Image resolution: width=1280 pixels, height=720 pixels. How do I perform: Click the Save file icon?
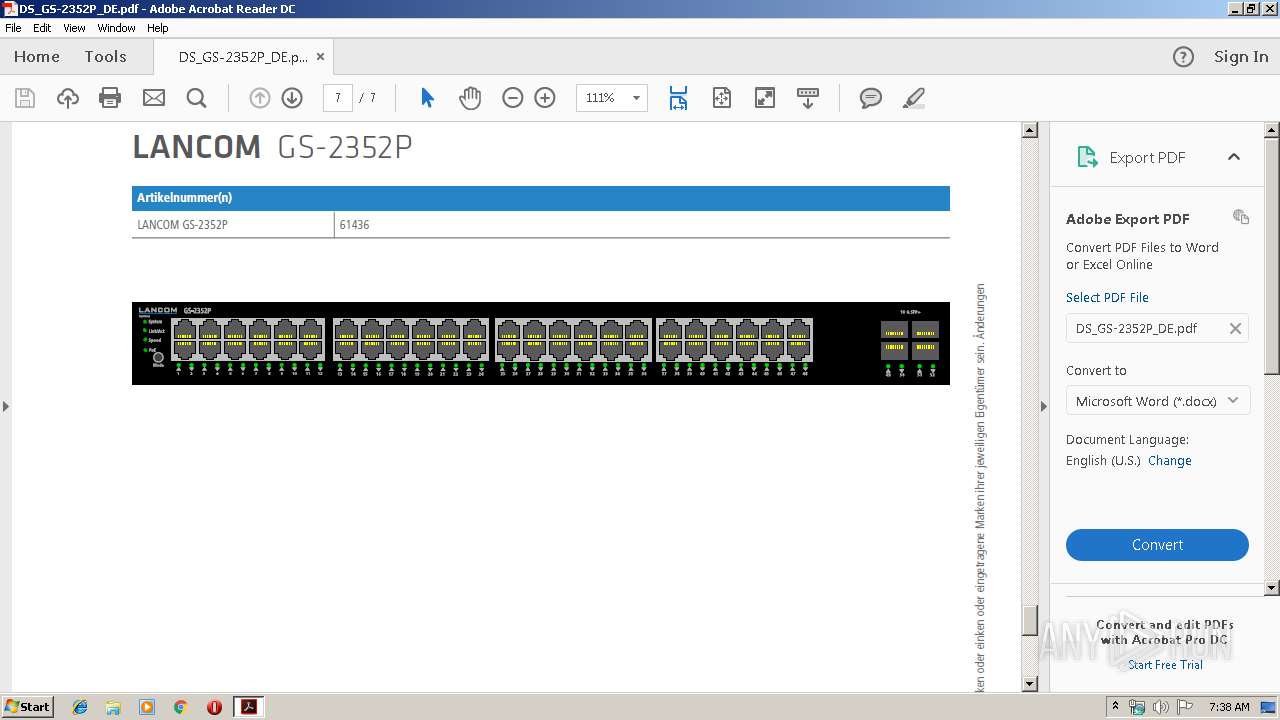pyautogui.click(x=25, y=98)
